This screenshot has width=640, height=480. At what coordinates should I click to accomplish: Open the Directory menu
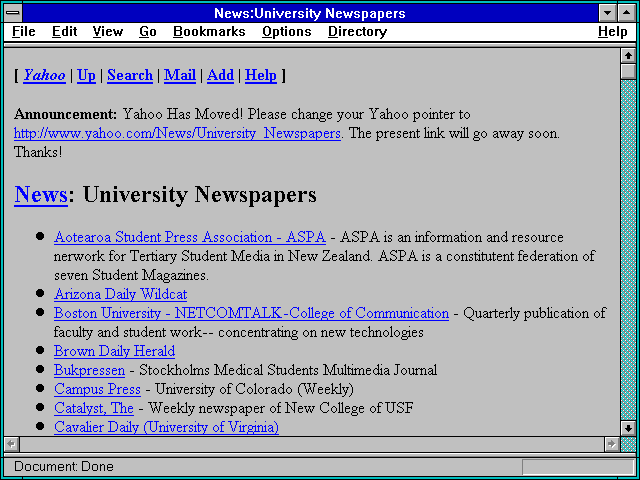[x=357, y=32]
